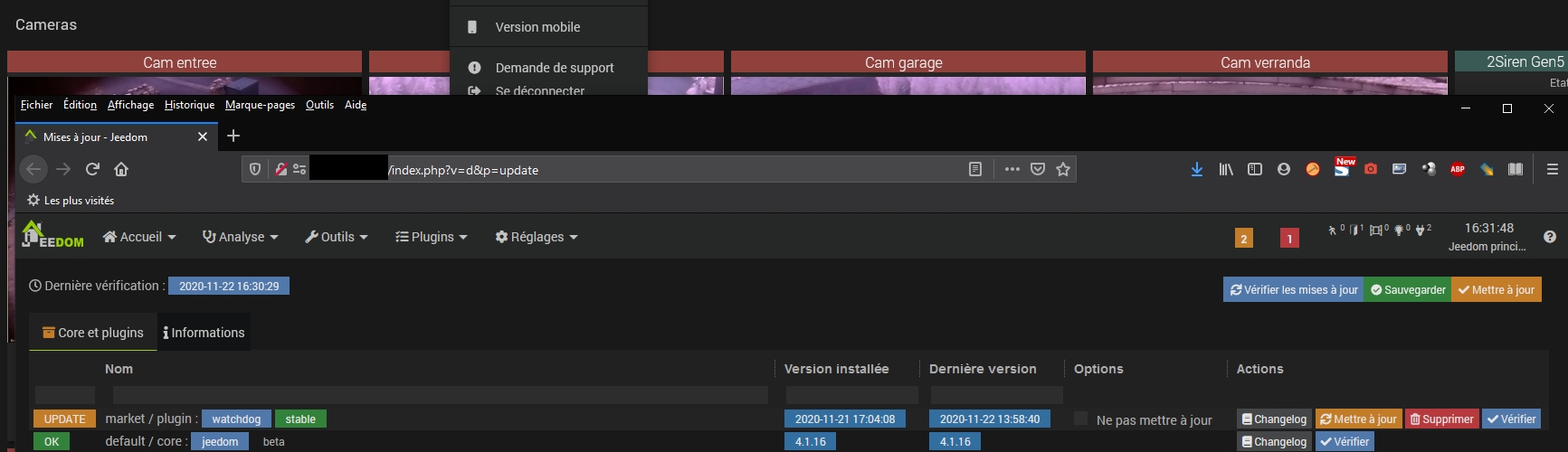Open the Firefox hamburger menu
The height and width of the screenshot is (452, 1568).
(x=1553, y=169)
